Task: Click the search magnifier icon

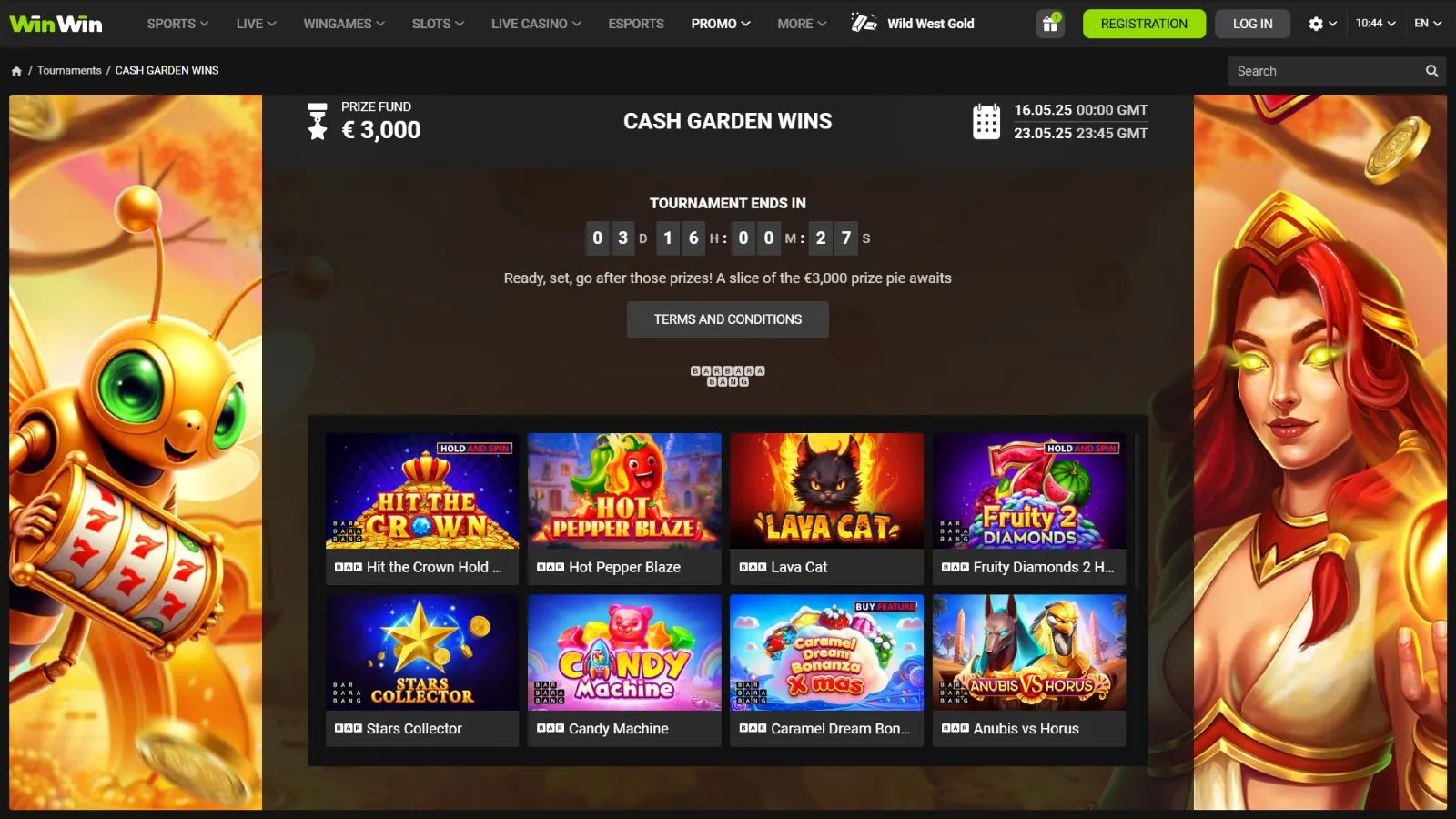Action: point(1431,71)
